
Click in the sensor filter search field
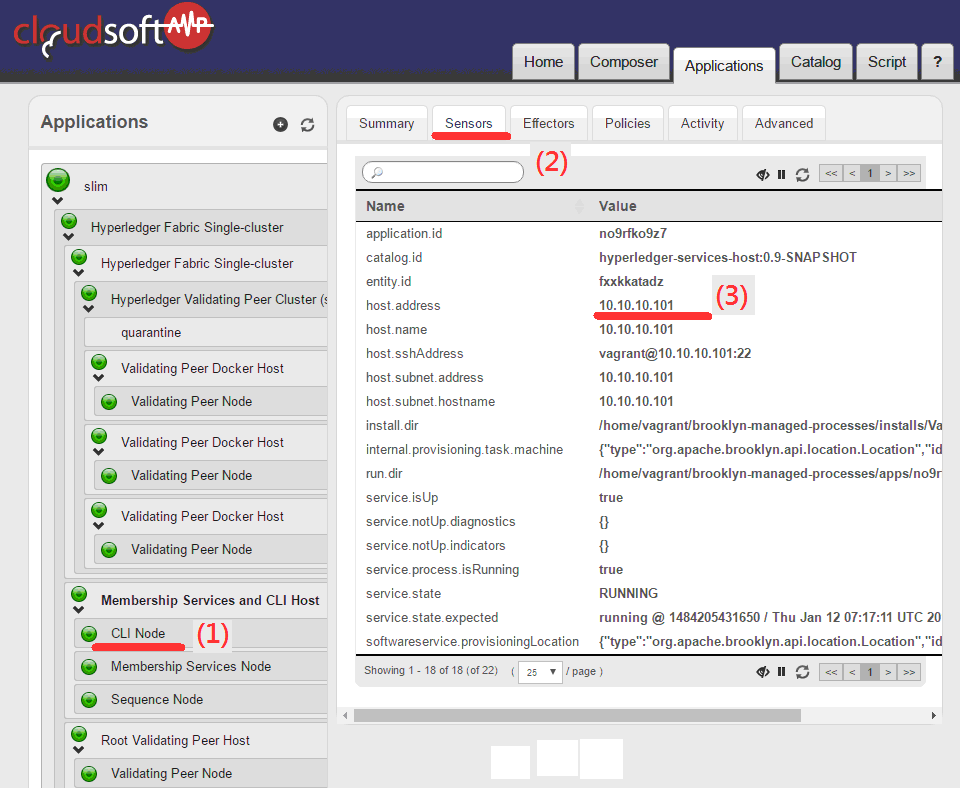(x=443, y=172)
